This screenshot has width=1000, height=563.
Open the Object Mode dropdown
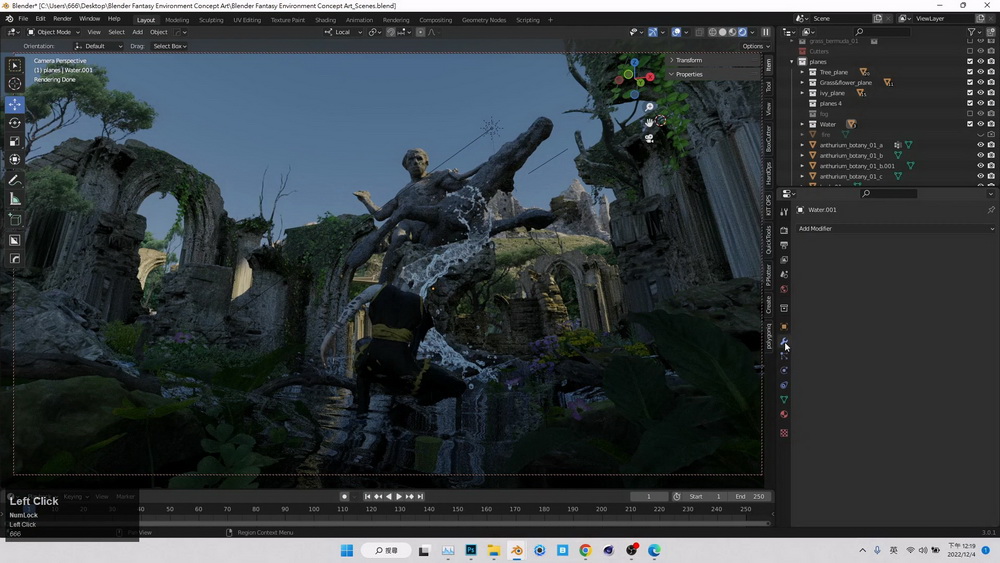(x=54, y=32)
